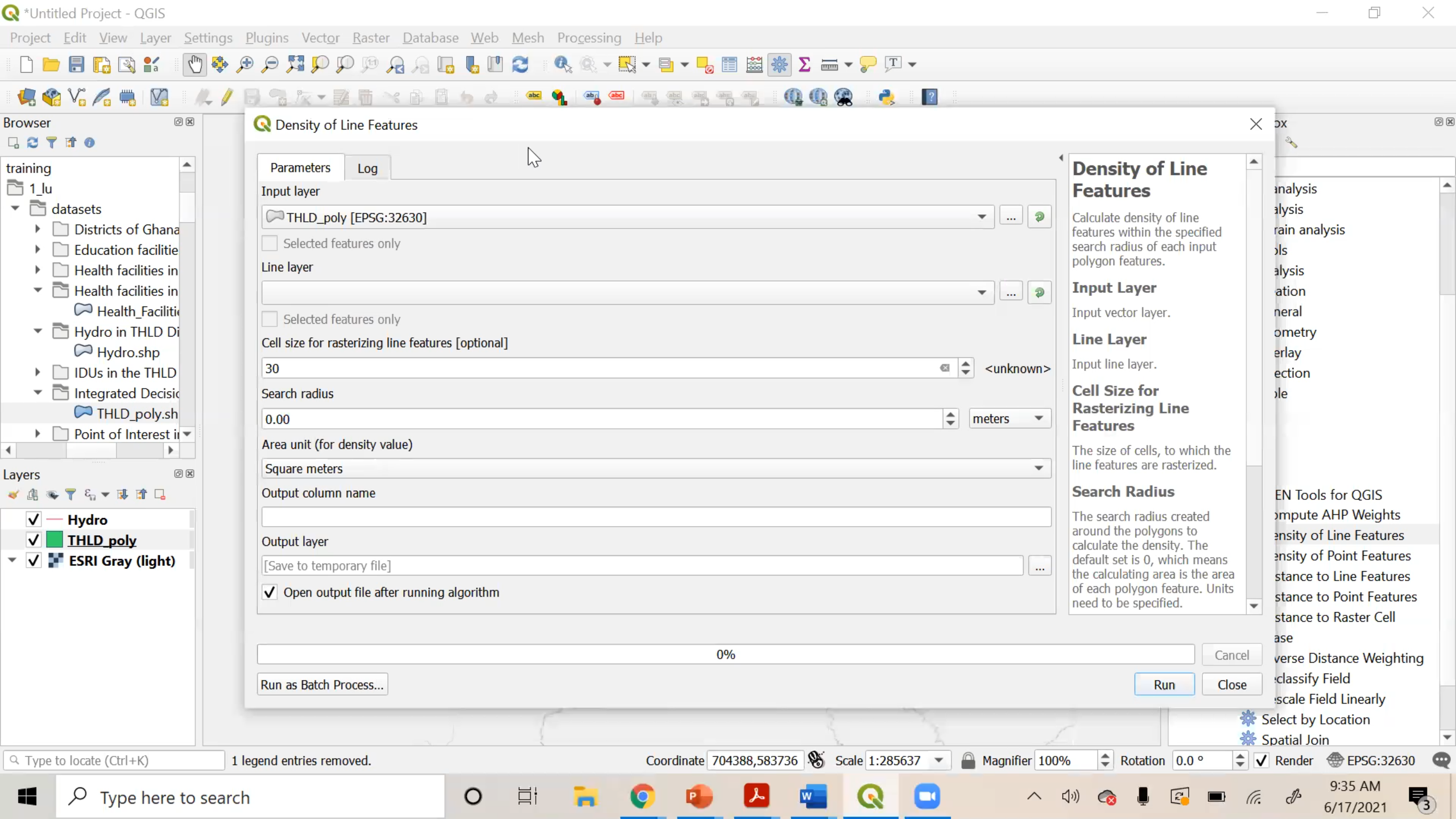Click the Output column name field
Image resolution: width=1456 pixels, height=819 pixels.
[656, 517]
